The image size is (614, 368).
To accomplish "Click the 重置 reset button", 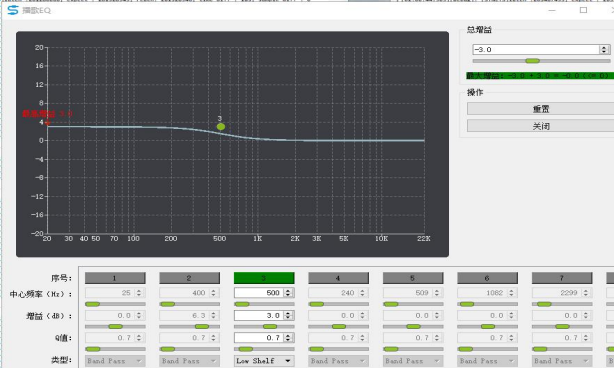I will [x=541, y=109].
